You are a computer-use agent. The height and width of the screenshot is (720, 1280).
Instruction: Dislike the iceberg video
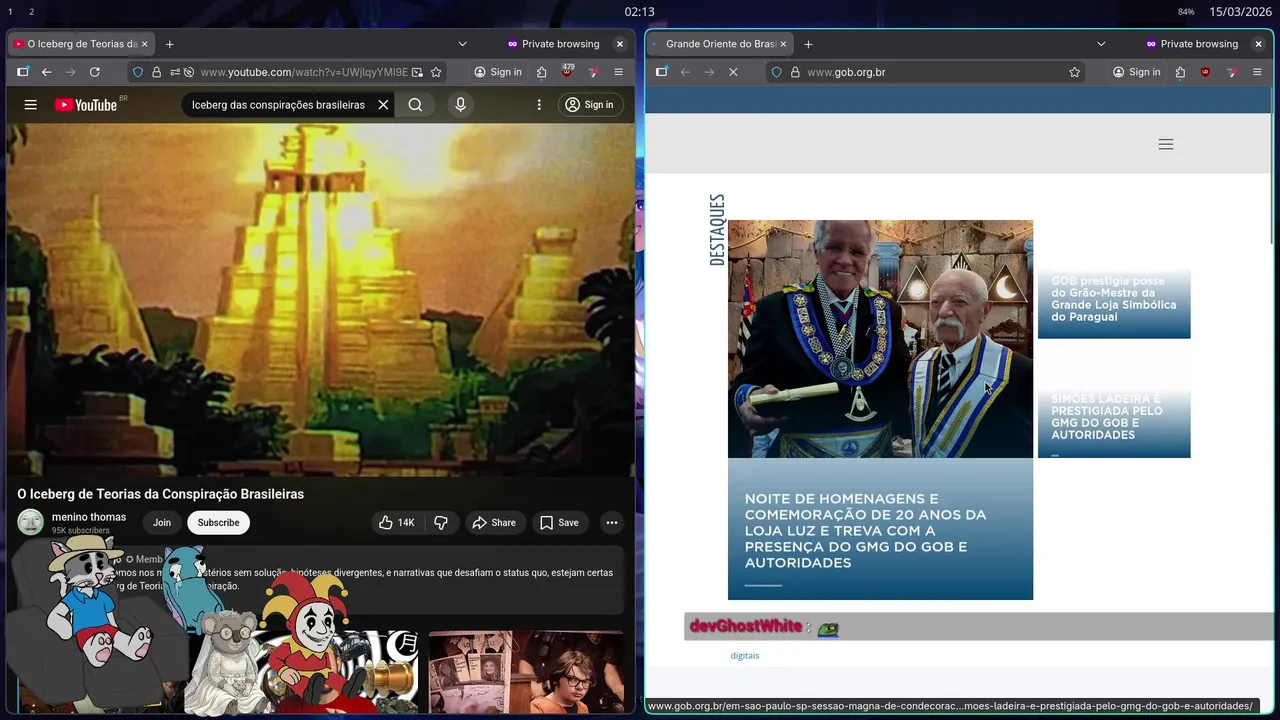(441, 522)
